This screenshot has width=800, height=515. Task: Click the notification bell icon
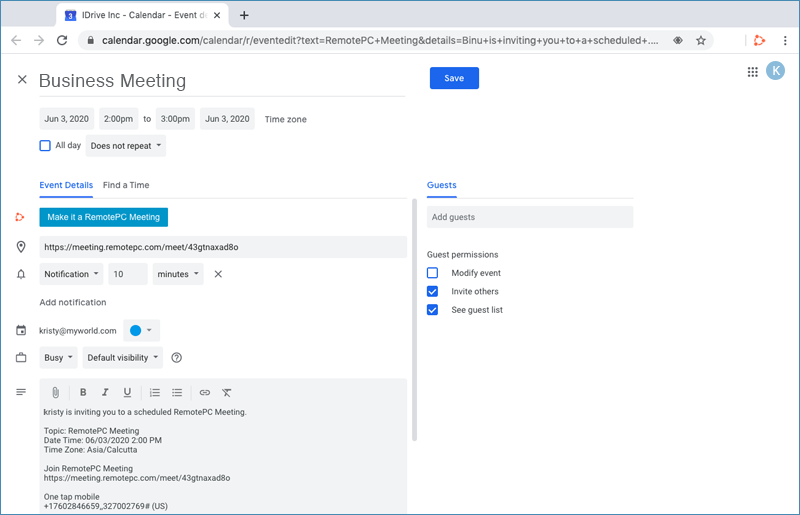(21, 274)
